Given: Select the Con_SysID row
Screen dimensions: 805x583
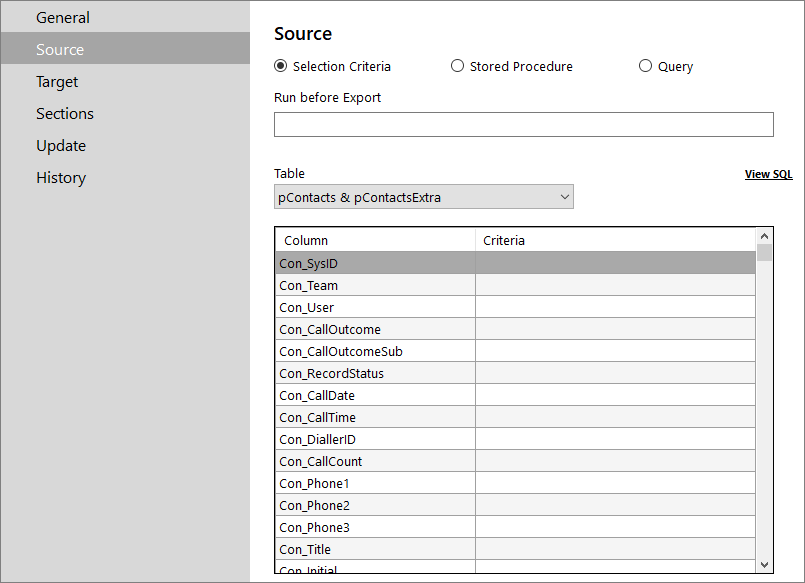Looking at the screenshot, I should tap(515, 263).
